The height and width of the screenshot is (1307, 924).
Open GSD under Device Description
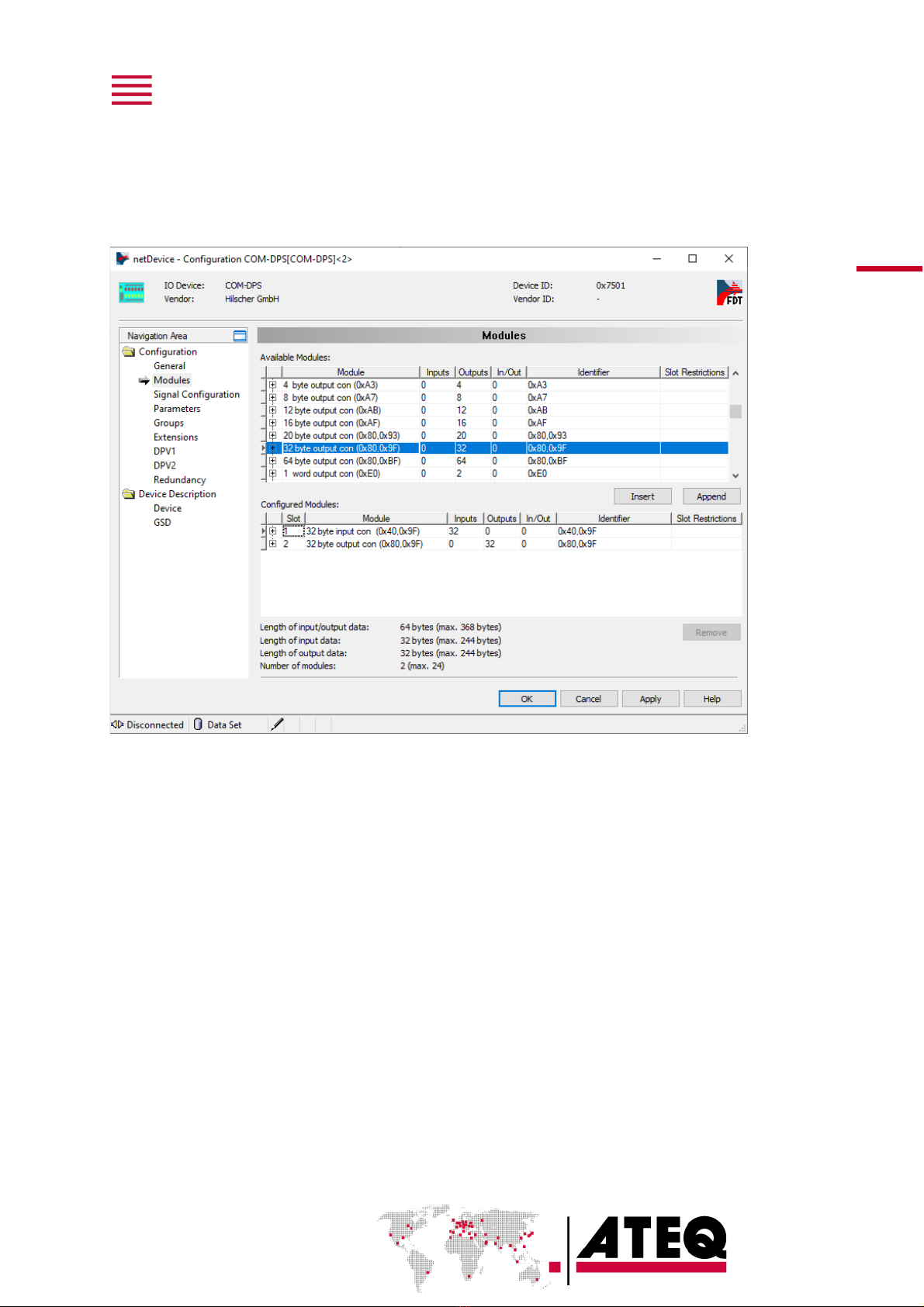tap(162, 523)
